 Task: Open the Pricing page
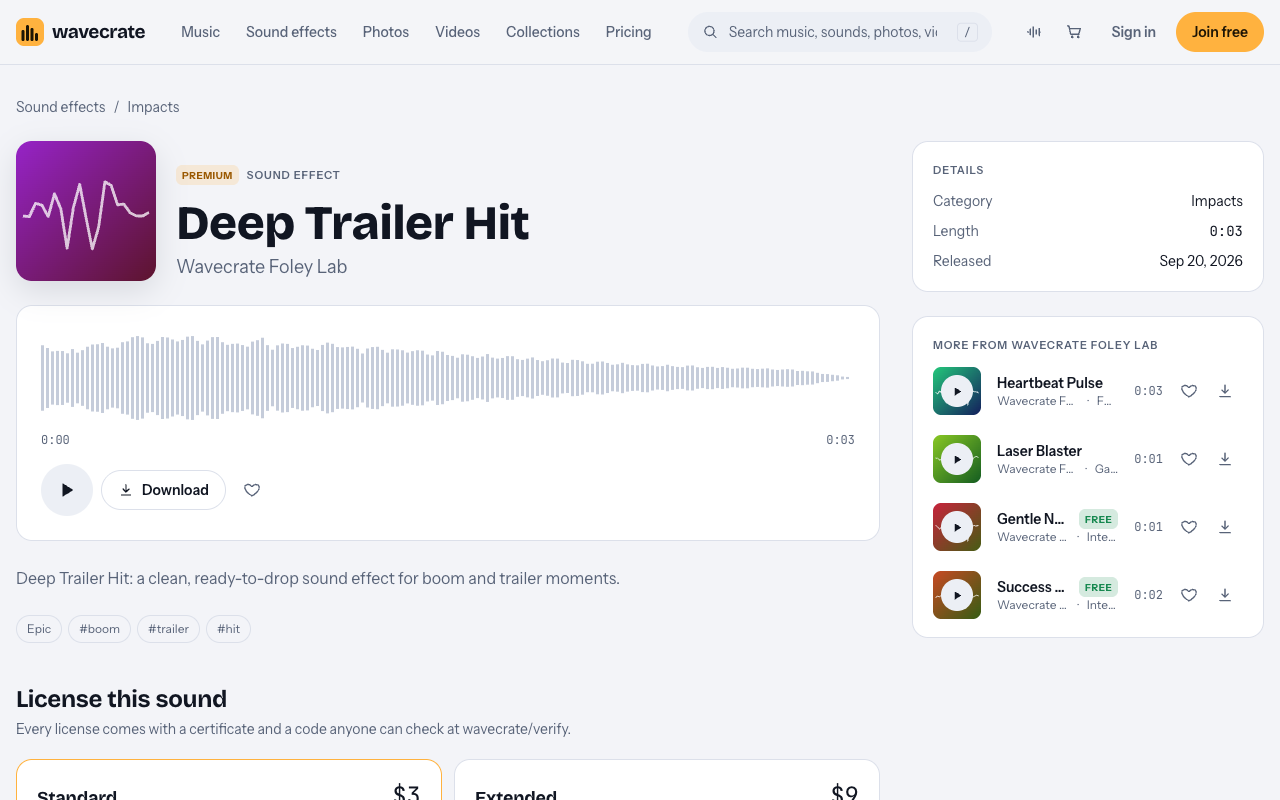pos(628,32)
